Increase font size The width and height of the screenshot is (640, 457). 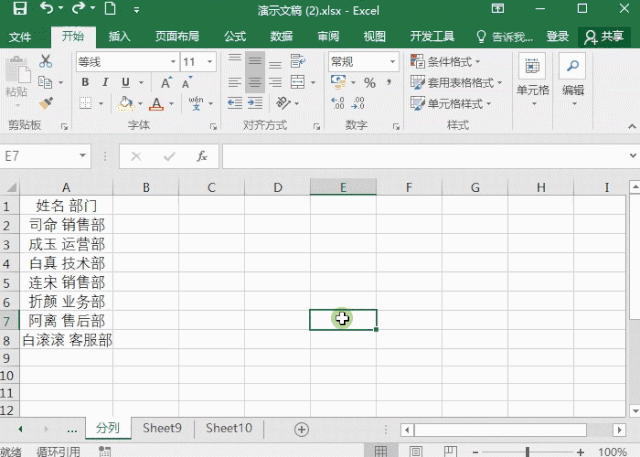click(166, 83)
